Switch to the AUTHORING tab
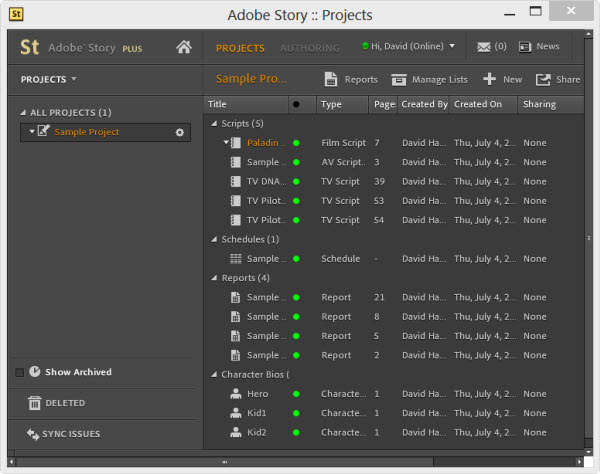 pos(310,48)
